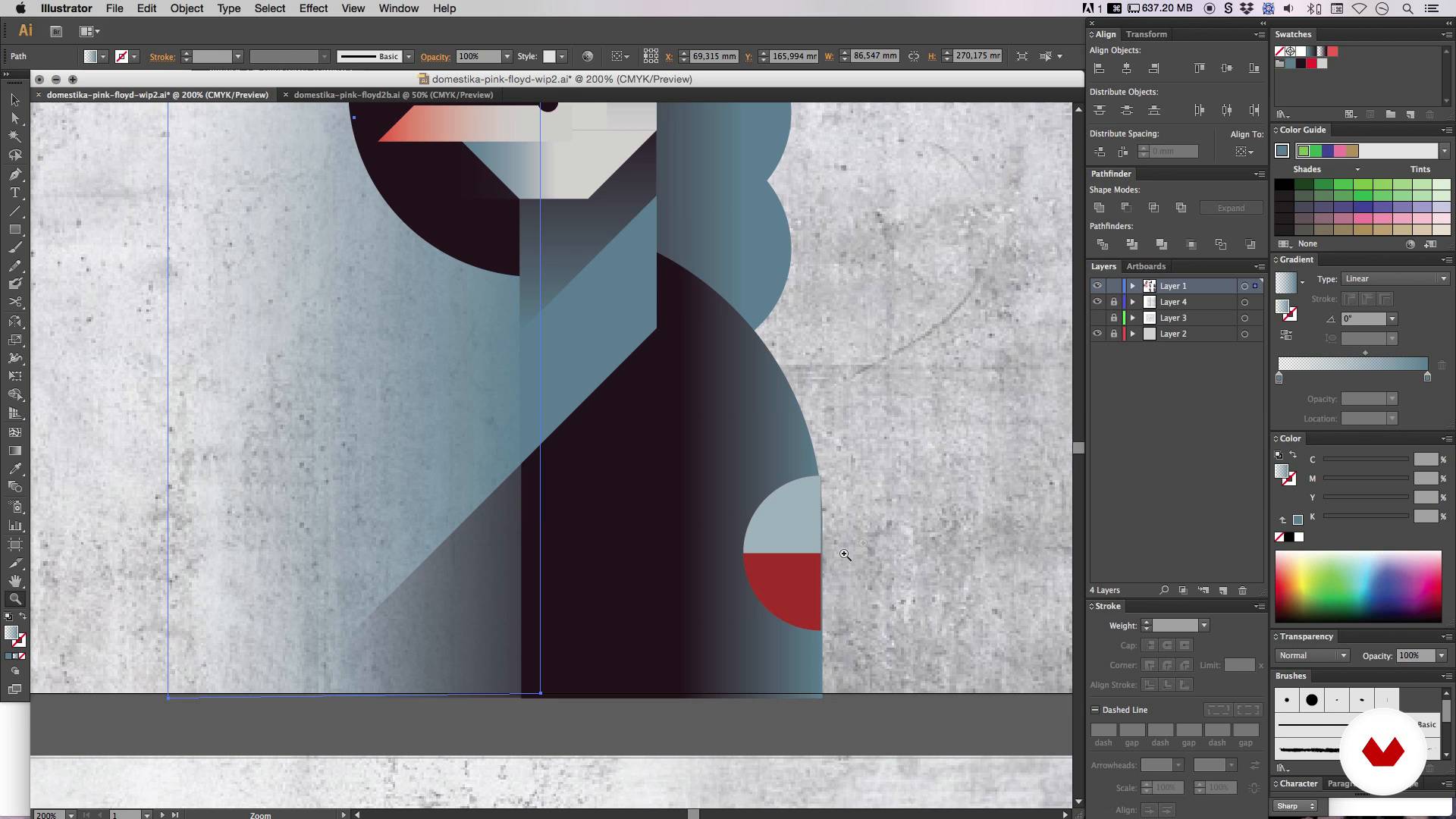Unlock Layer 3 via lock icon
Image resolution: width=1456 pixels, height=819 pixels.
[x=1113, y=318]
